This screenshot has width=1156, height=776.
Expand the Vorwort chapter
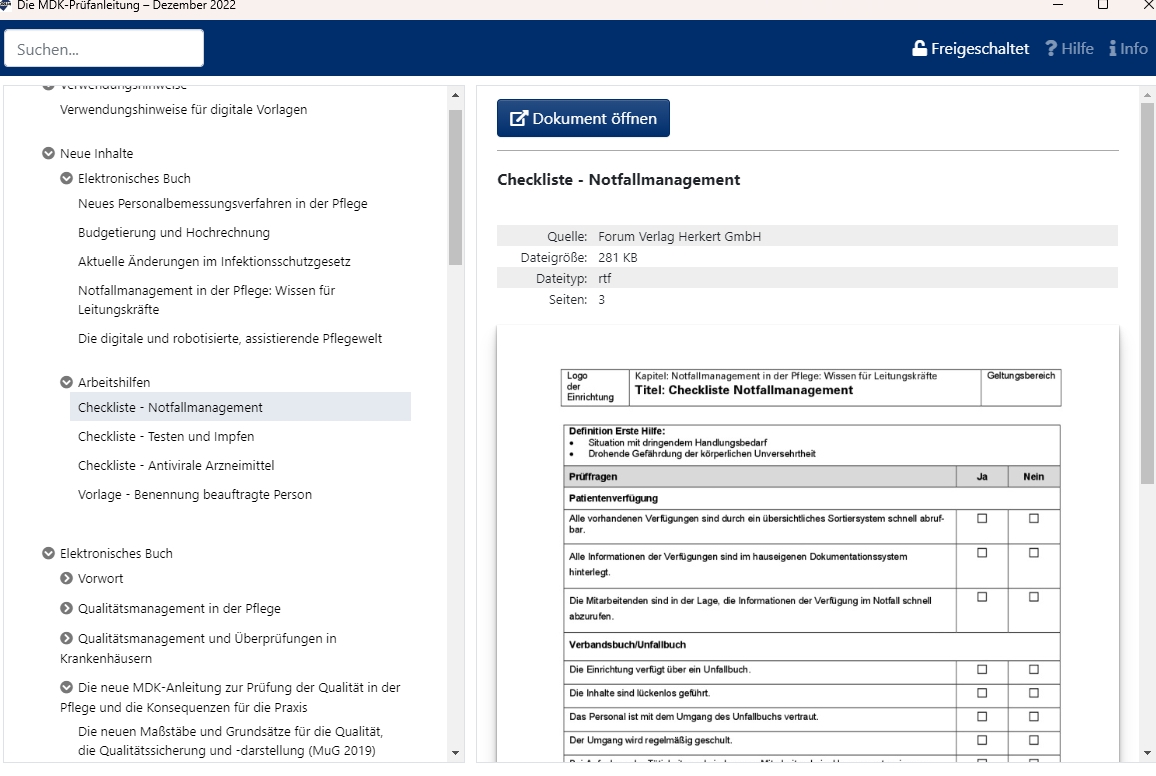67,578
